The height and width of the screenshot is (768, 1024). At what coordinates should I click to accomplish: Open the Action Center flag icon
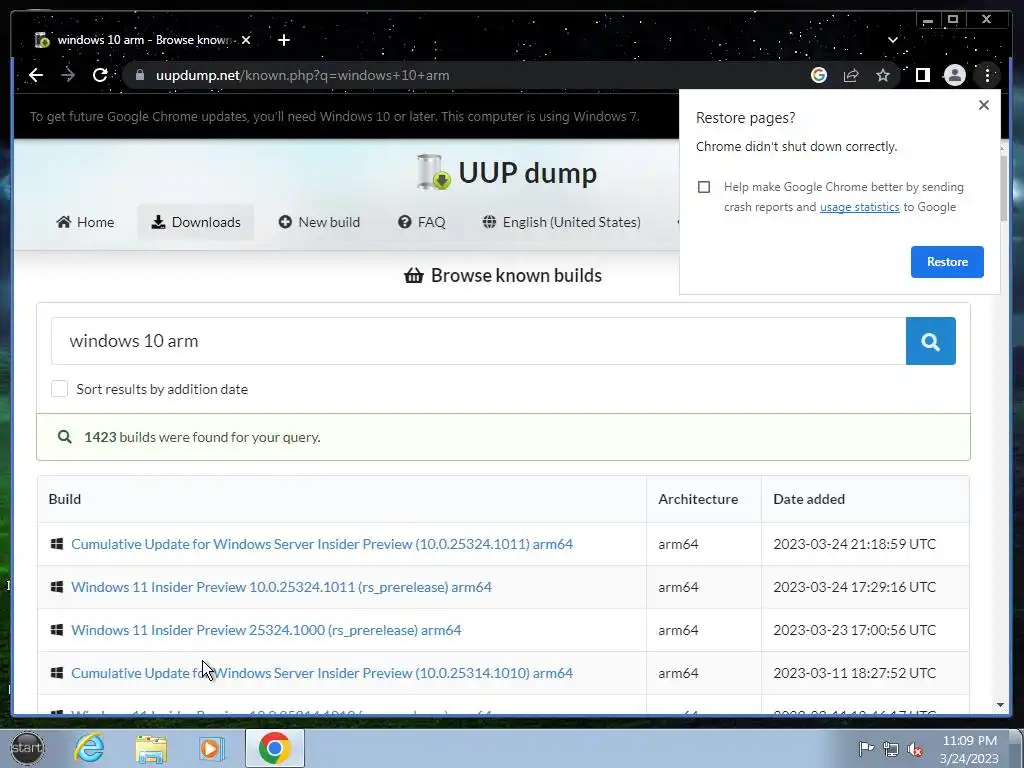(x=866, y=748)
